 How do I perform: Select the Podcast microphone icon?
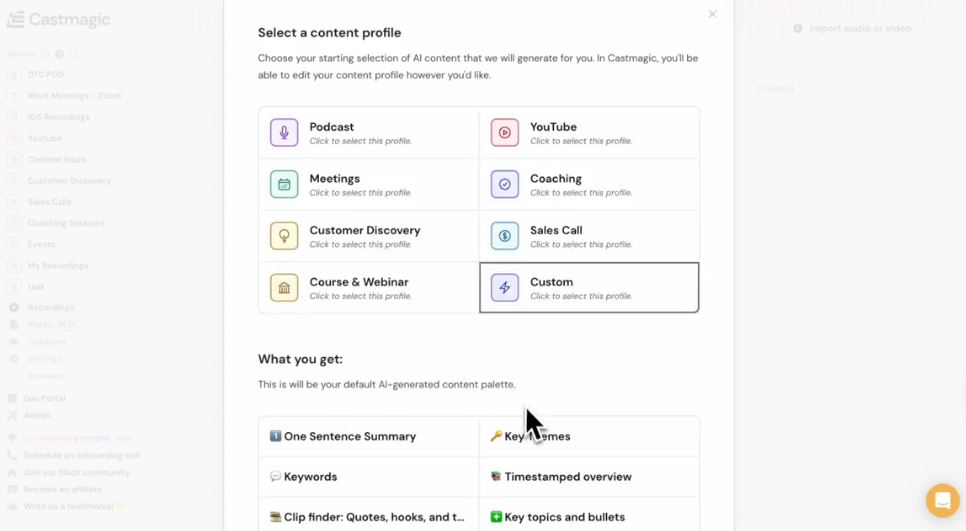click(284, 132)
